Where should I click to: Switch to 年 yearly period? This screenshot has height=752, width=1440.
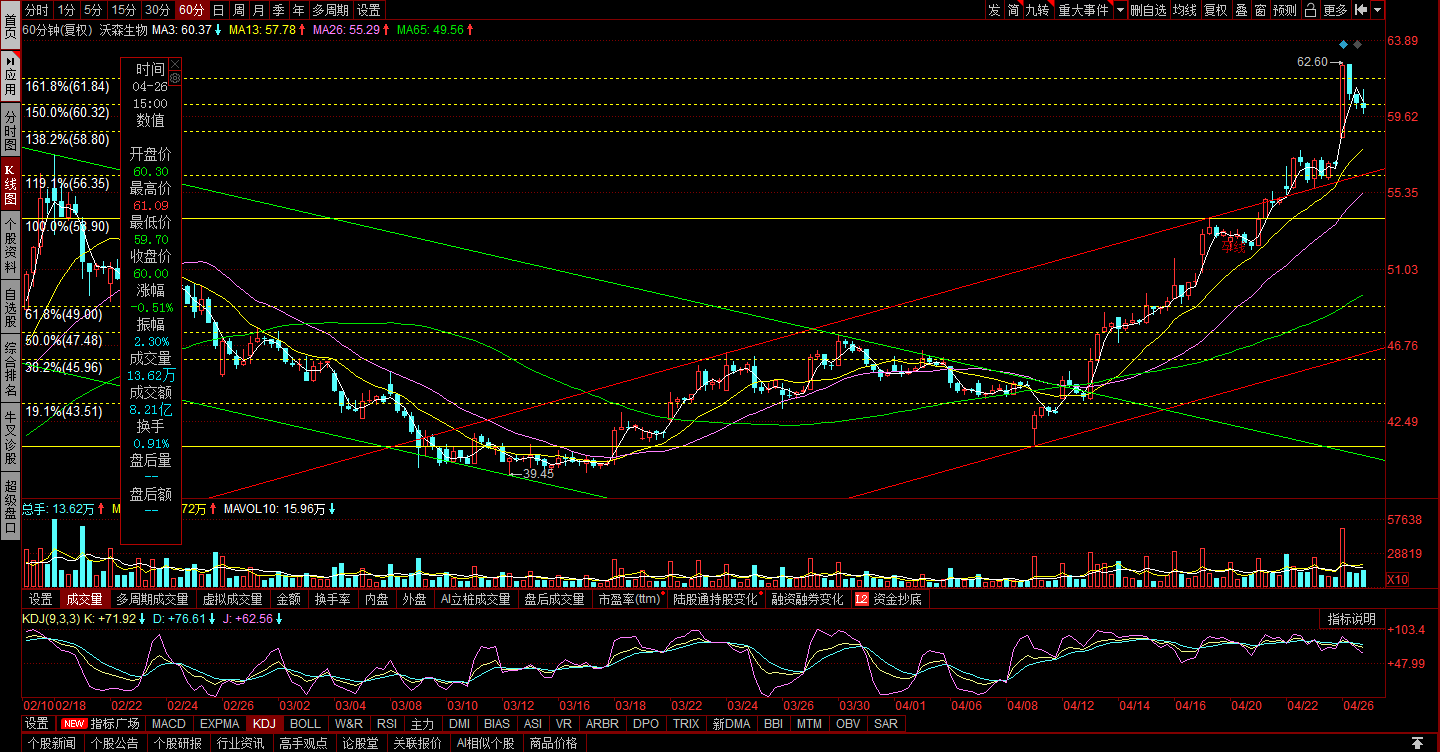tap(299, 10)
